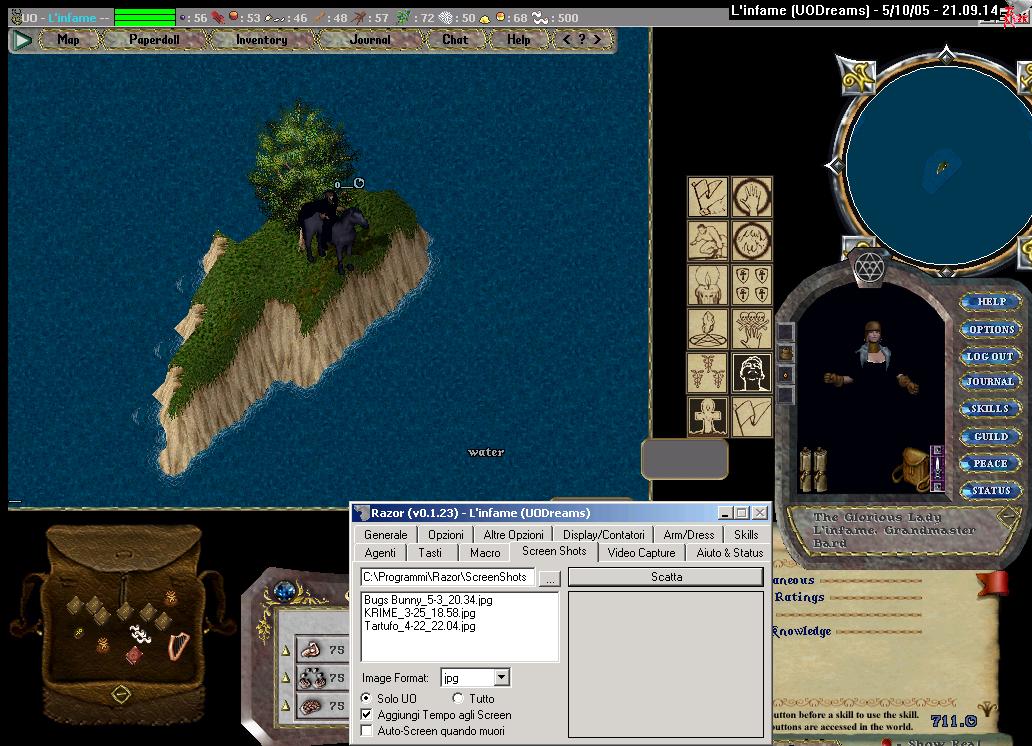Click the GUILD button
This screenshot has width=1032, height=746.
pyautogui.click(x=989, y=437)
